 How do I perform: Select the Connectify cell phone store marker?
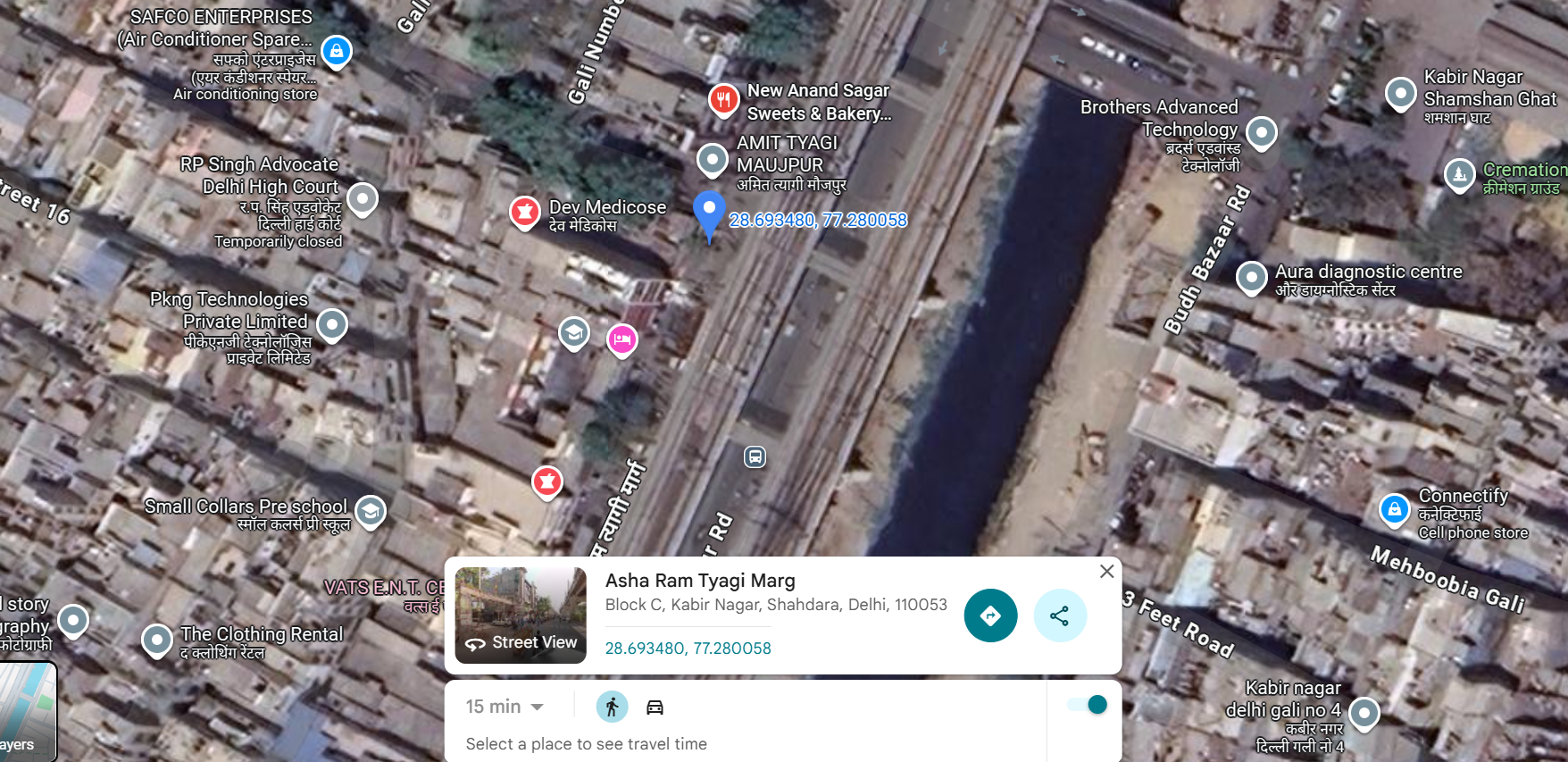pyautogui.click(x=1393, y=509)
